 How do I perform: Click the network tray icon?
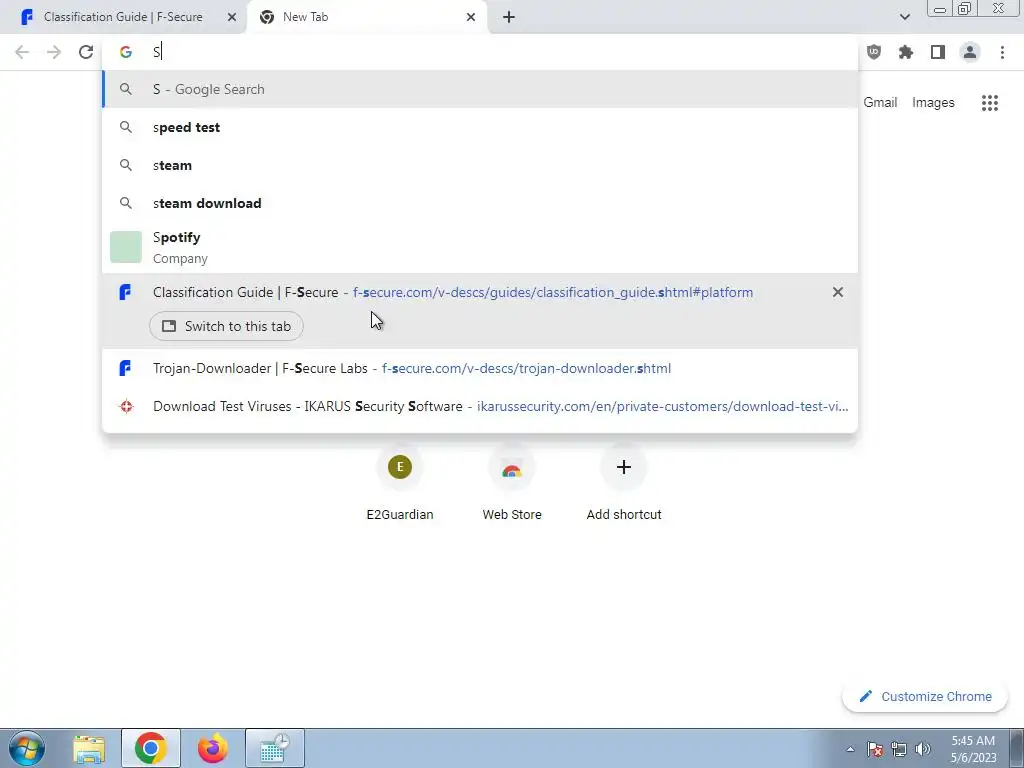[899, 749]
